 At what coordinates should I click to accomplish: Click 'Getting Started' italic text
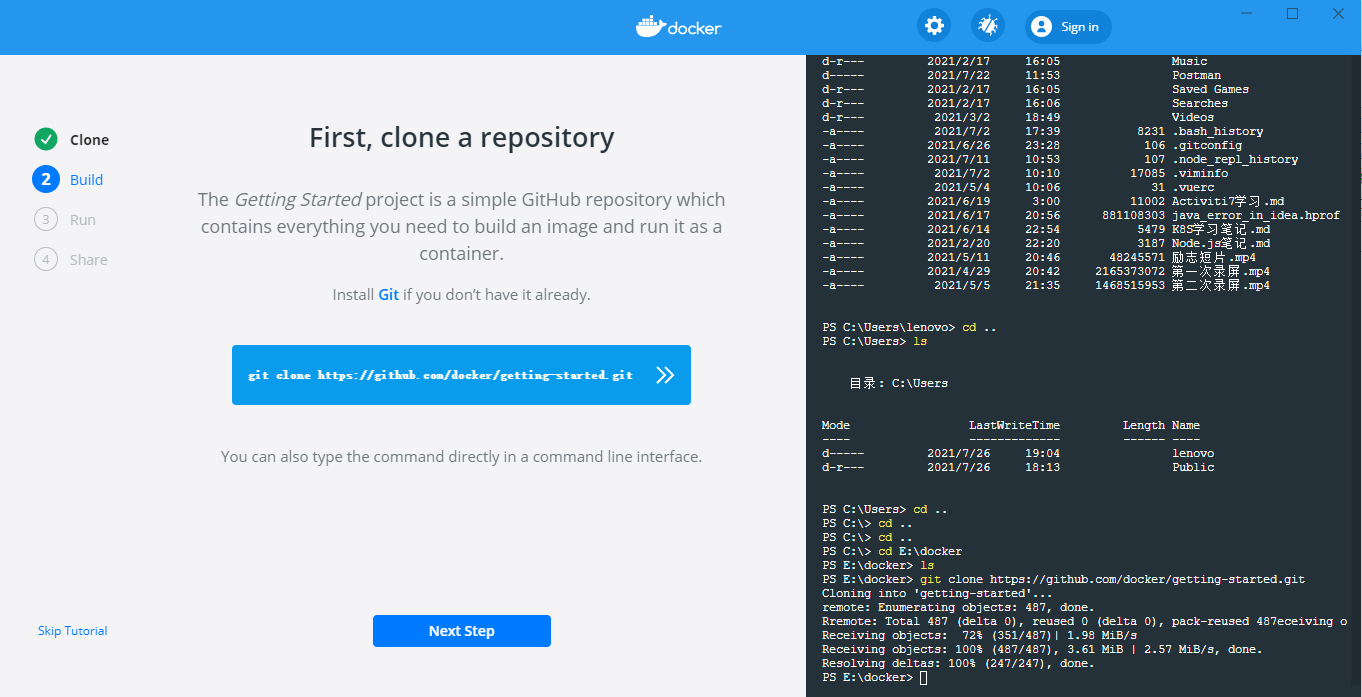(297, 200)
